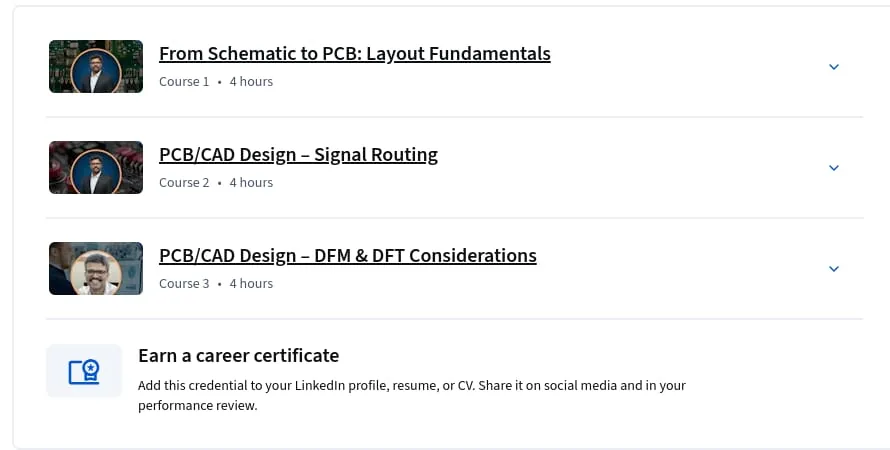
Task: Click "4 hours" beside Course 1
Action: coord(251,82)
